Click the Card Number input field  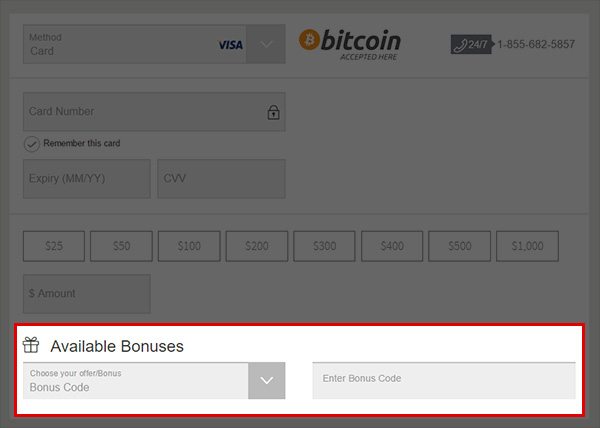pos(154,112)
